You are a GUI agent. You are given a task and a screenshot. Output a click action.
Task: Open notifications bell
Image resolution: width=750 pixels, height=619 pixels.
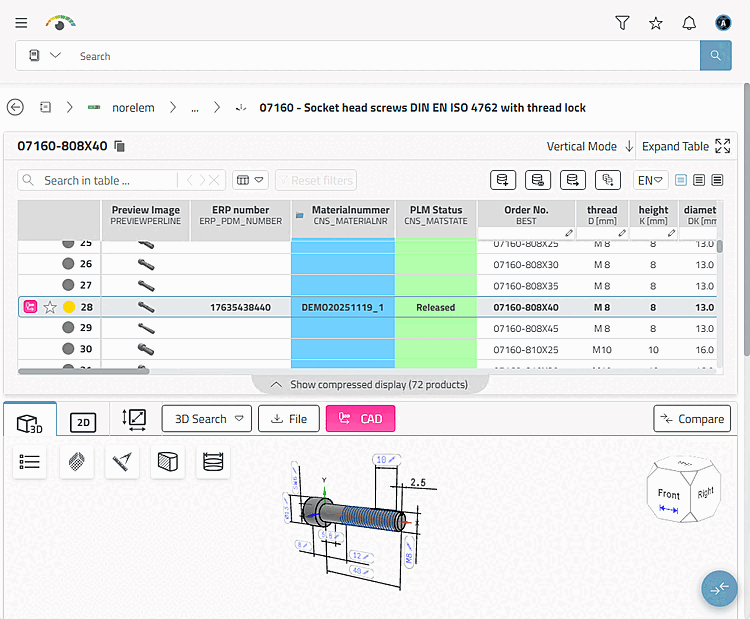point(689,23)
